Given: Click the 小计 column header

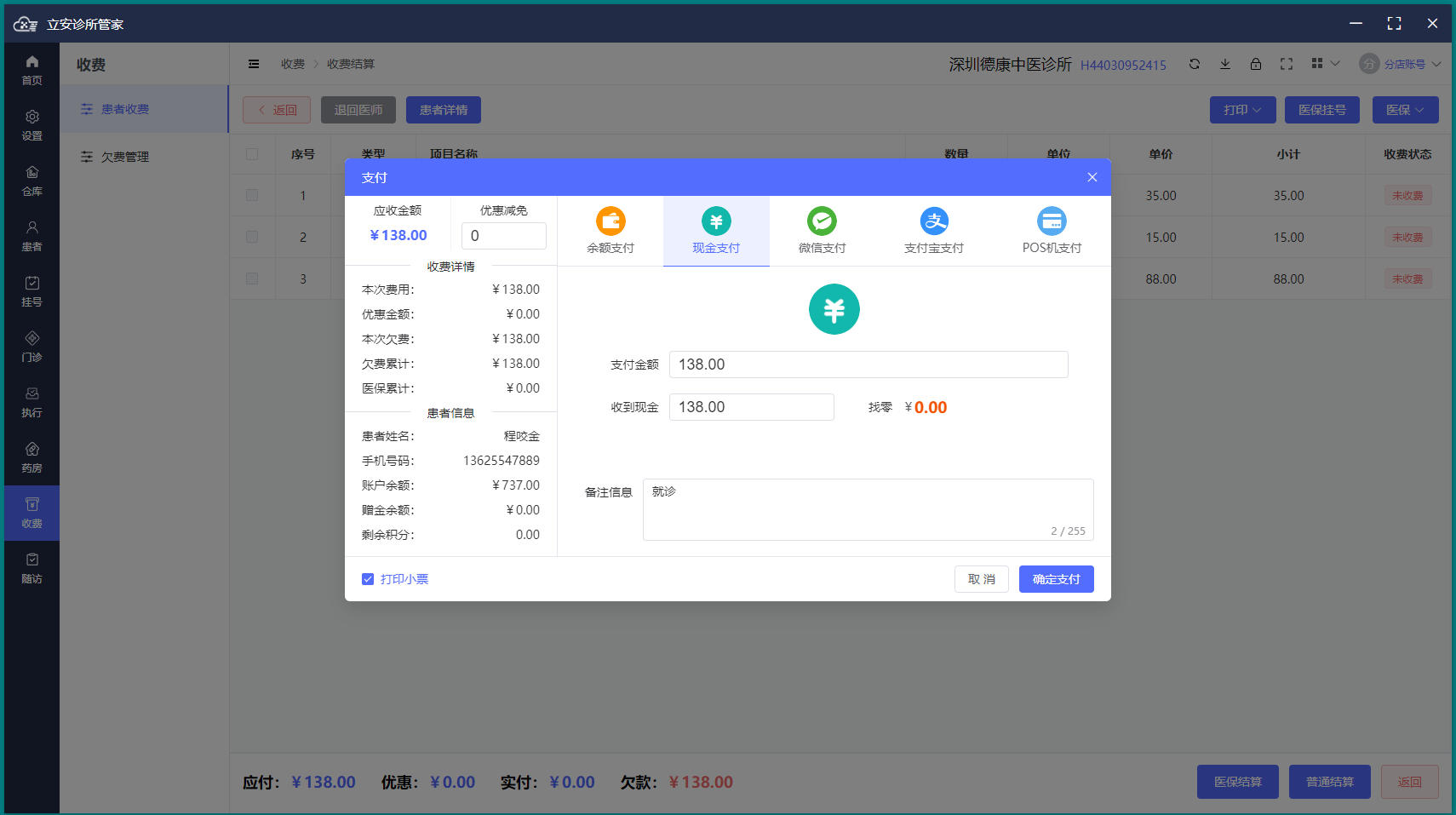Looking at the screenshot, I should 1288,154.
